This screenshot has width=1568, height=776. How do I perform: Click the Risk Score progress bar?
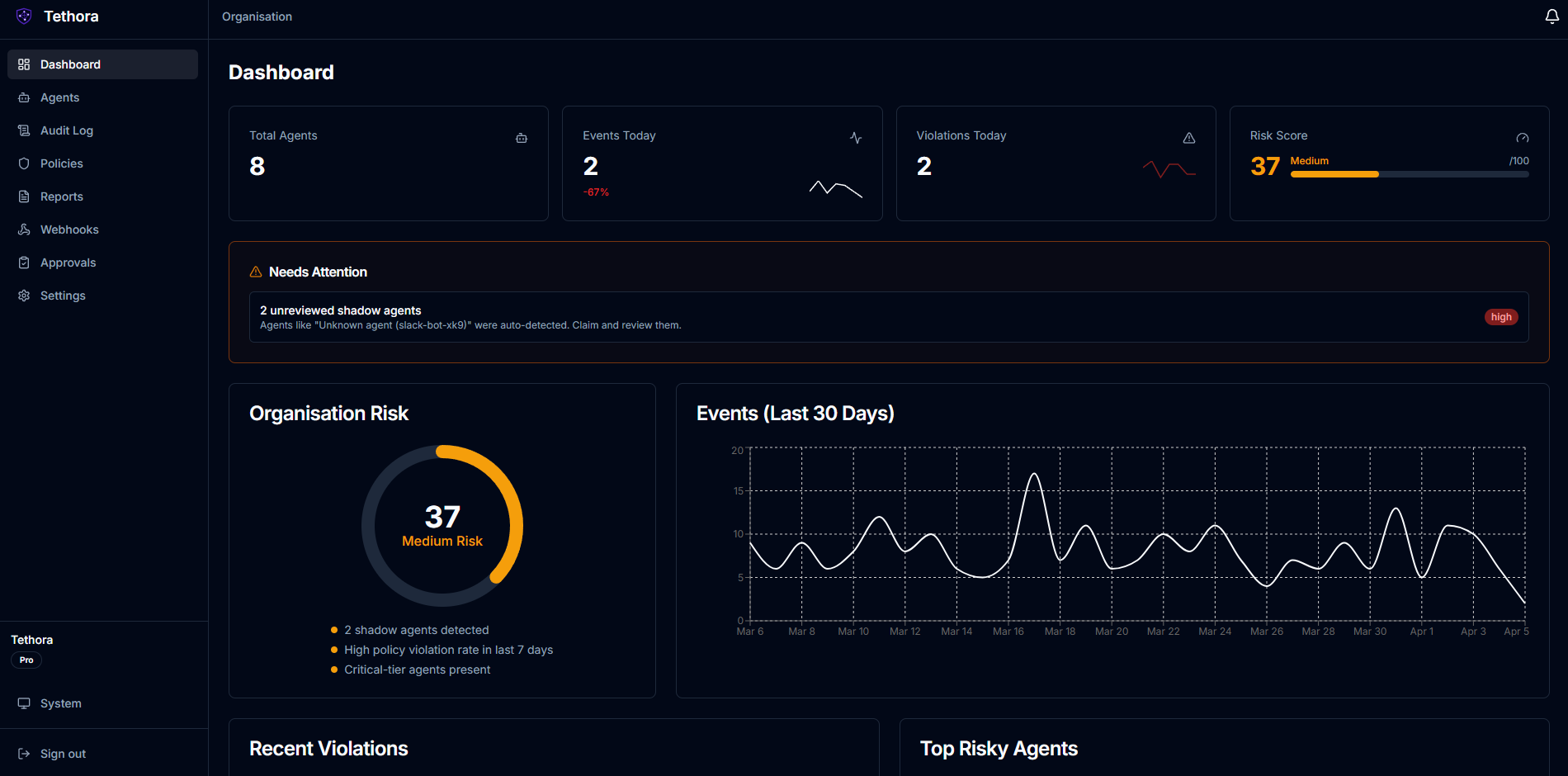point(1410,174)
